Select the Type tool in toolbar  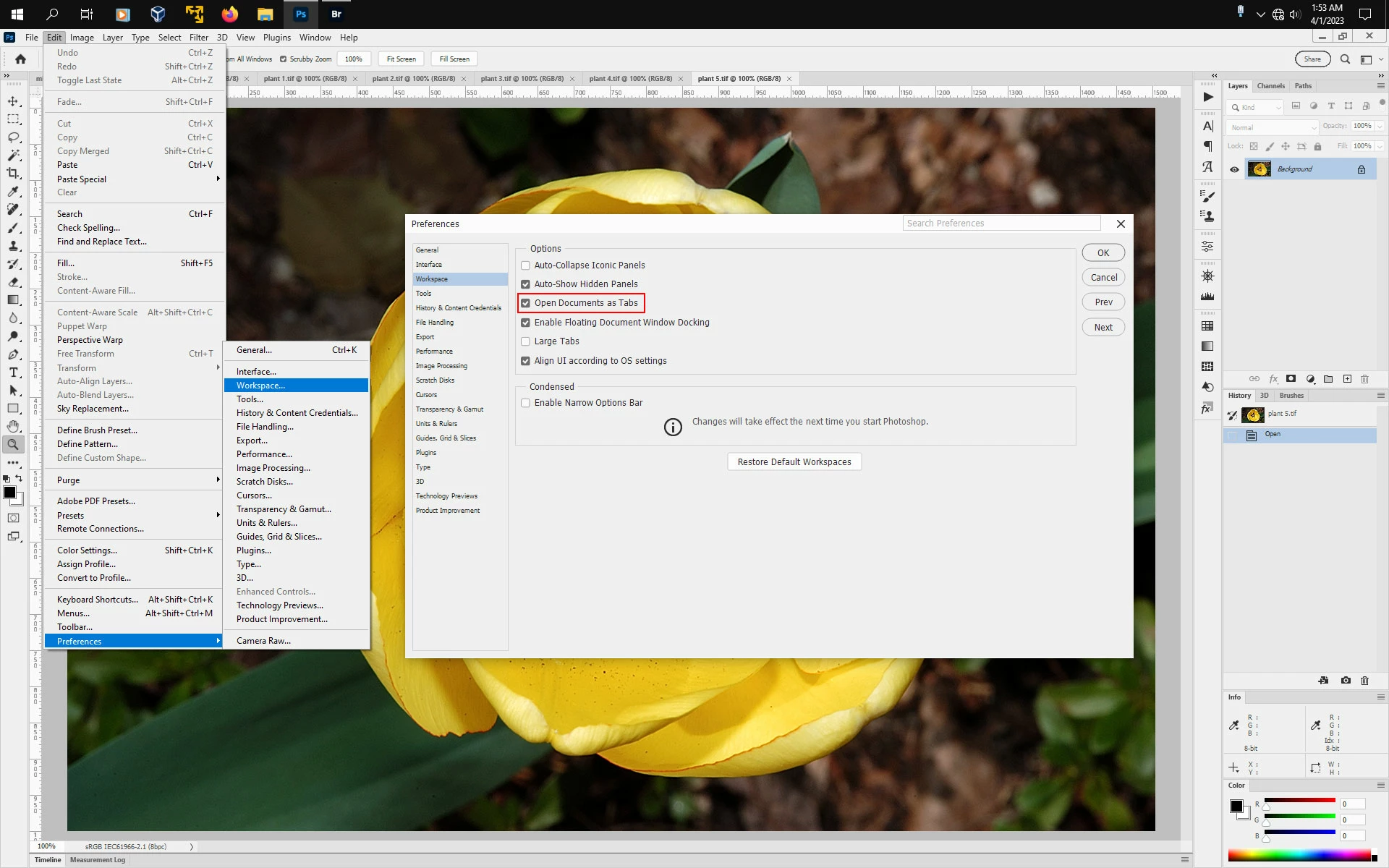13,373
